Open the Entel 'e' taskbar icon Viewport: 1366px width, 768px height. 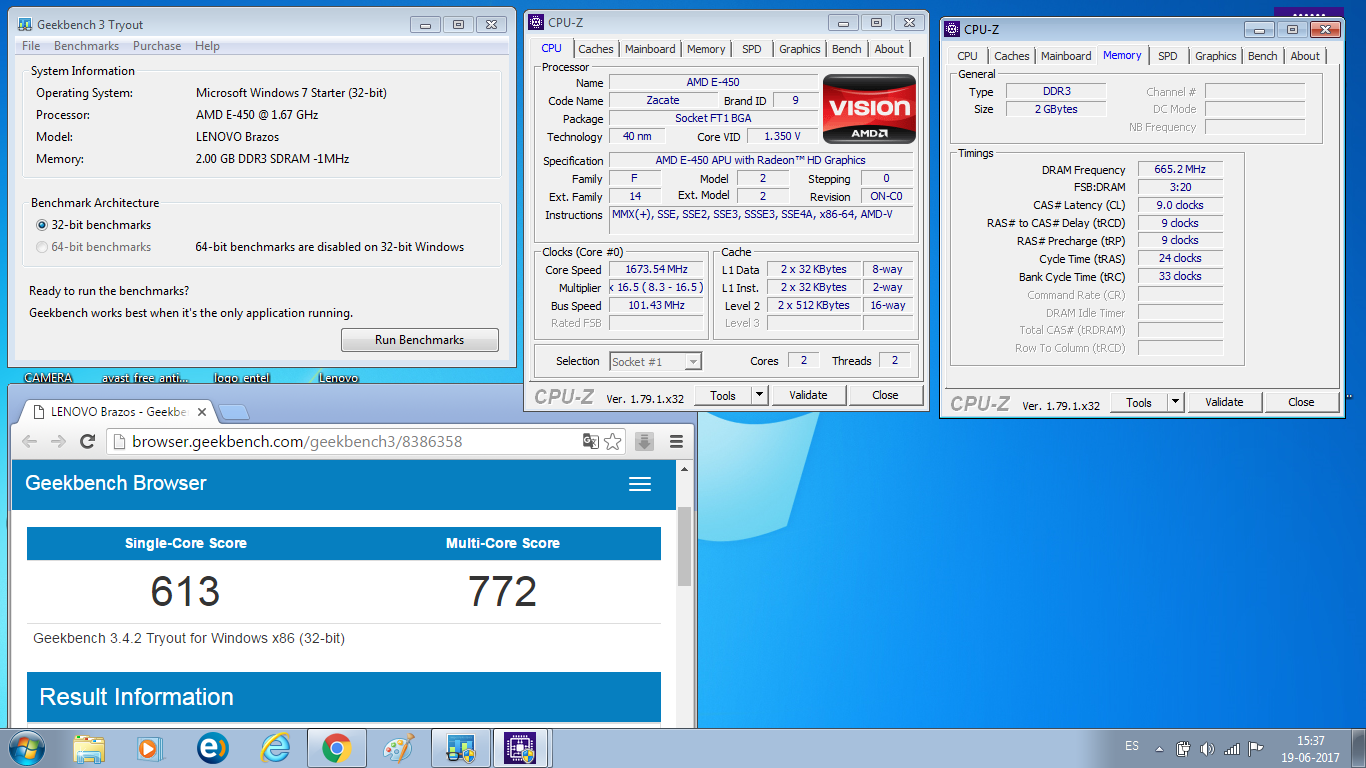[211, 748]
